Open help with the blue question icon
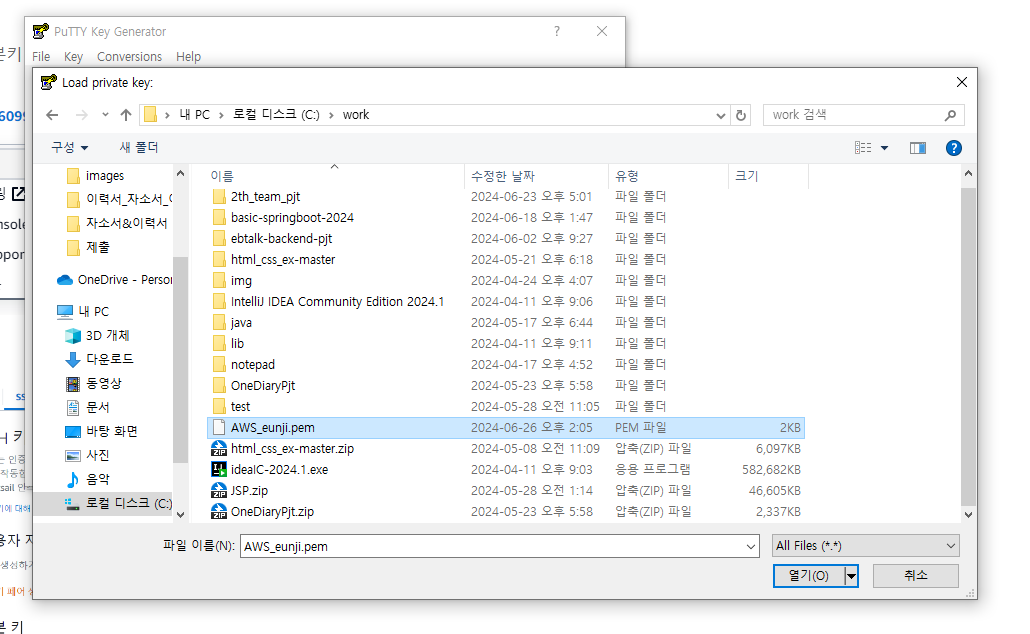This screenshot has width=1030, height=634. 954,148
